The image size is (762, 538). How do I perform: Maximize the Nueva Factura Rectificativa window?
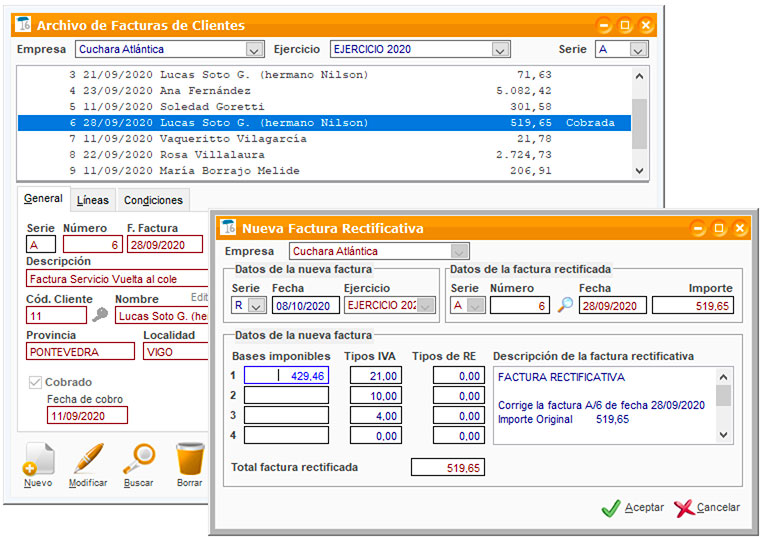point(719,228)
